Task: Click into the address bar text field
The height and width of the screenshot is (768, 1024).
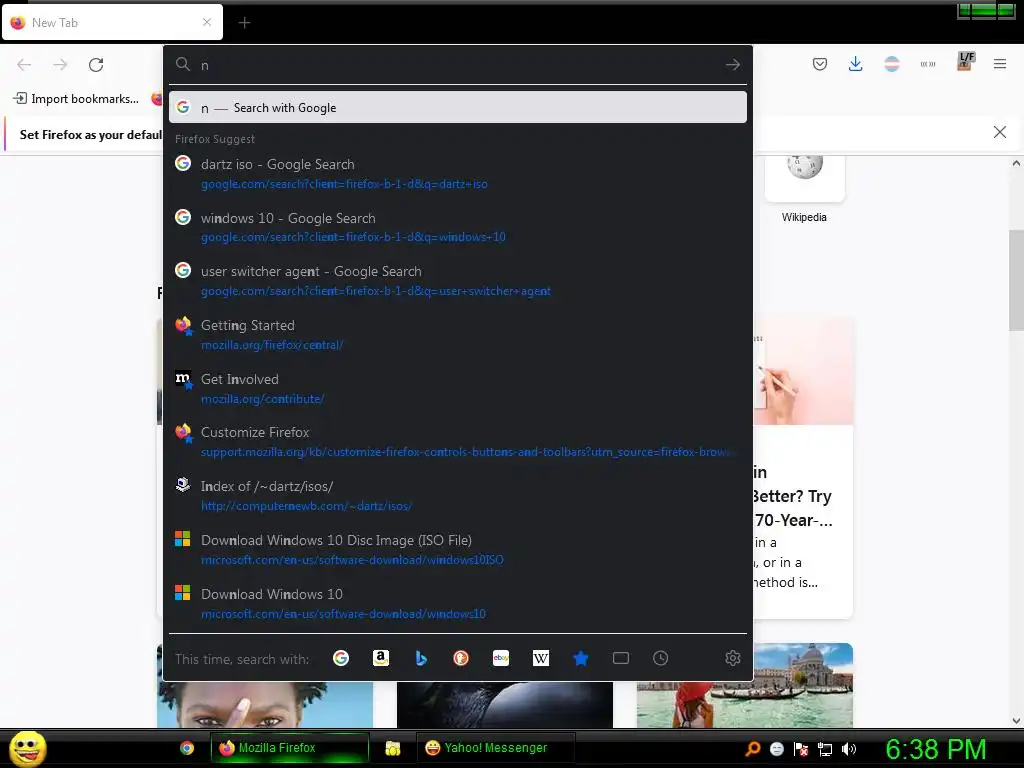Action: (457, 65)
